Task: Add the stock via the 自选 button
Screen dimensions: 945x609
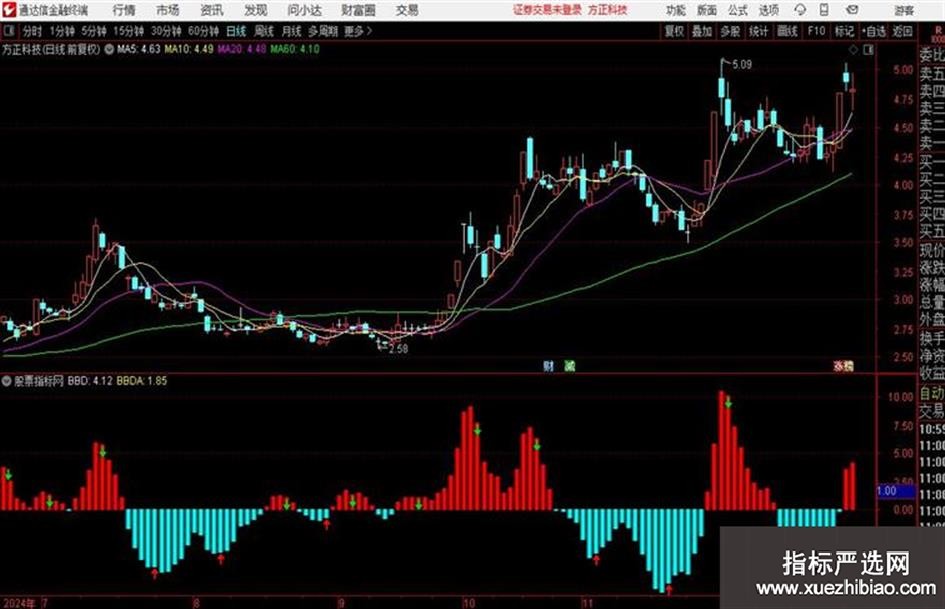Action: pos(874,31)
